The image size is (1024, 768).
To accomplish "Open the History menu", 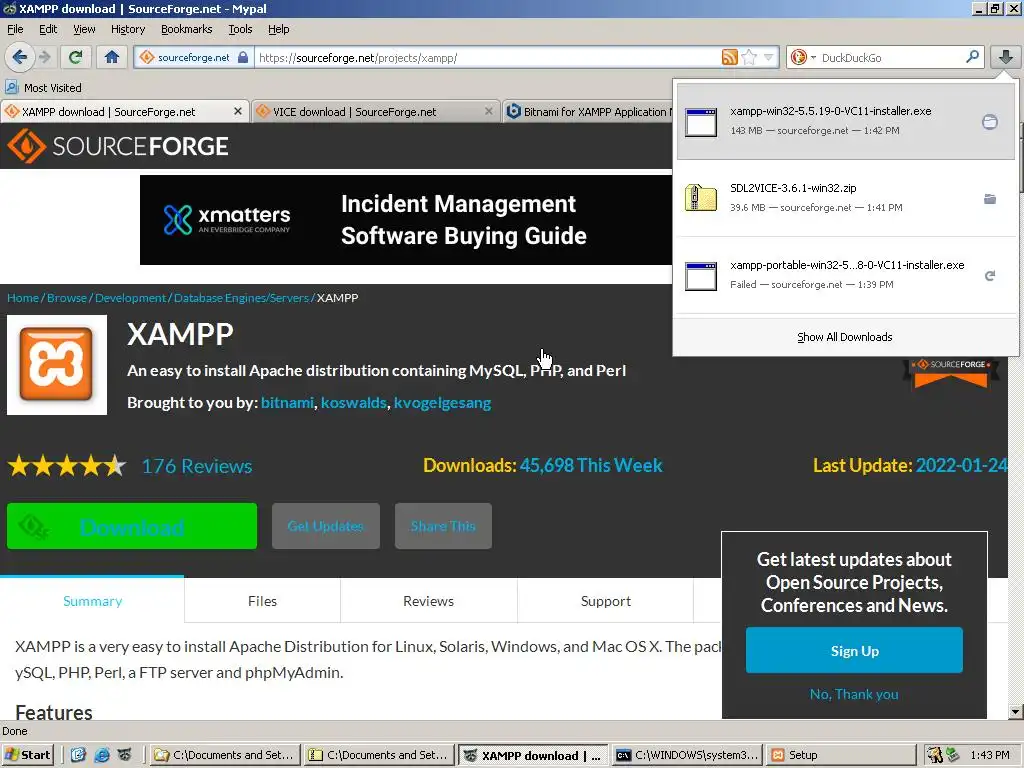I will [128, 29].
